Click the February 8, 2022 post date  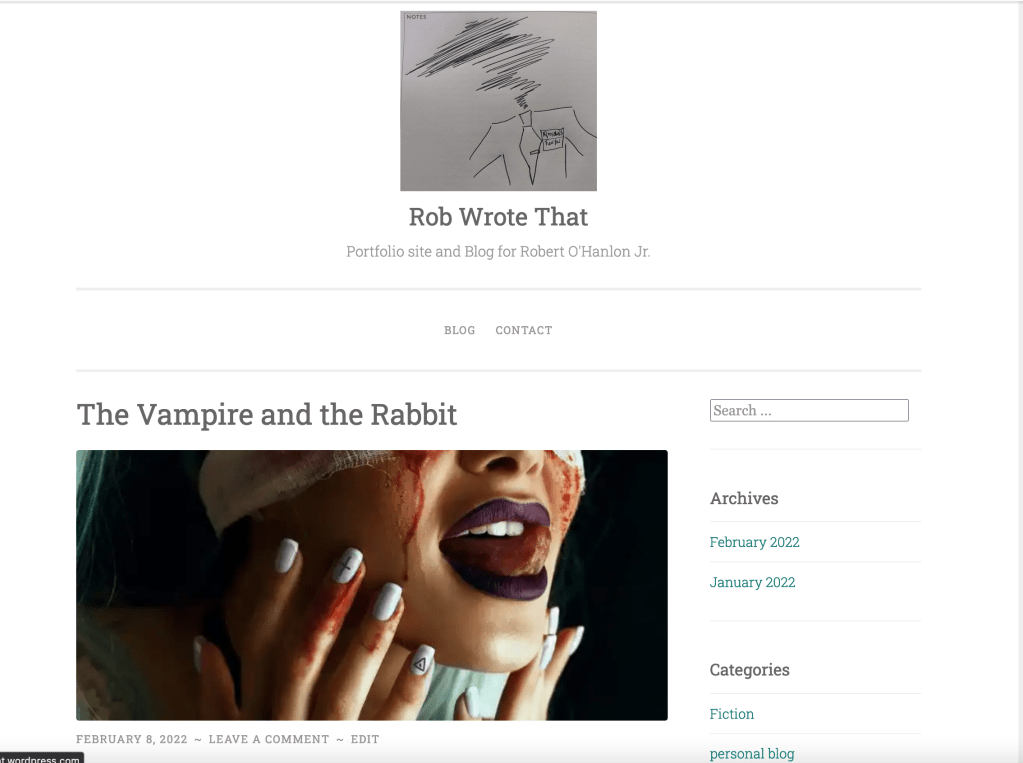[132, 740]
